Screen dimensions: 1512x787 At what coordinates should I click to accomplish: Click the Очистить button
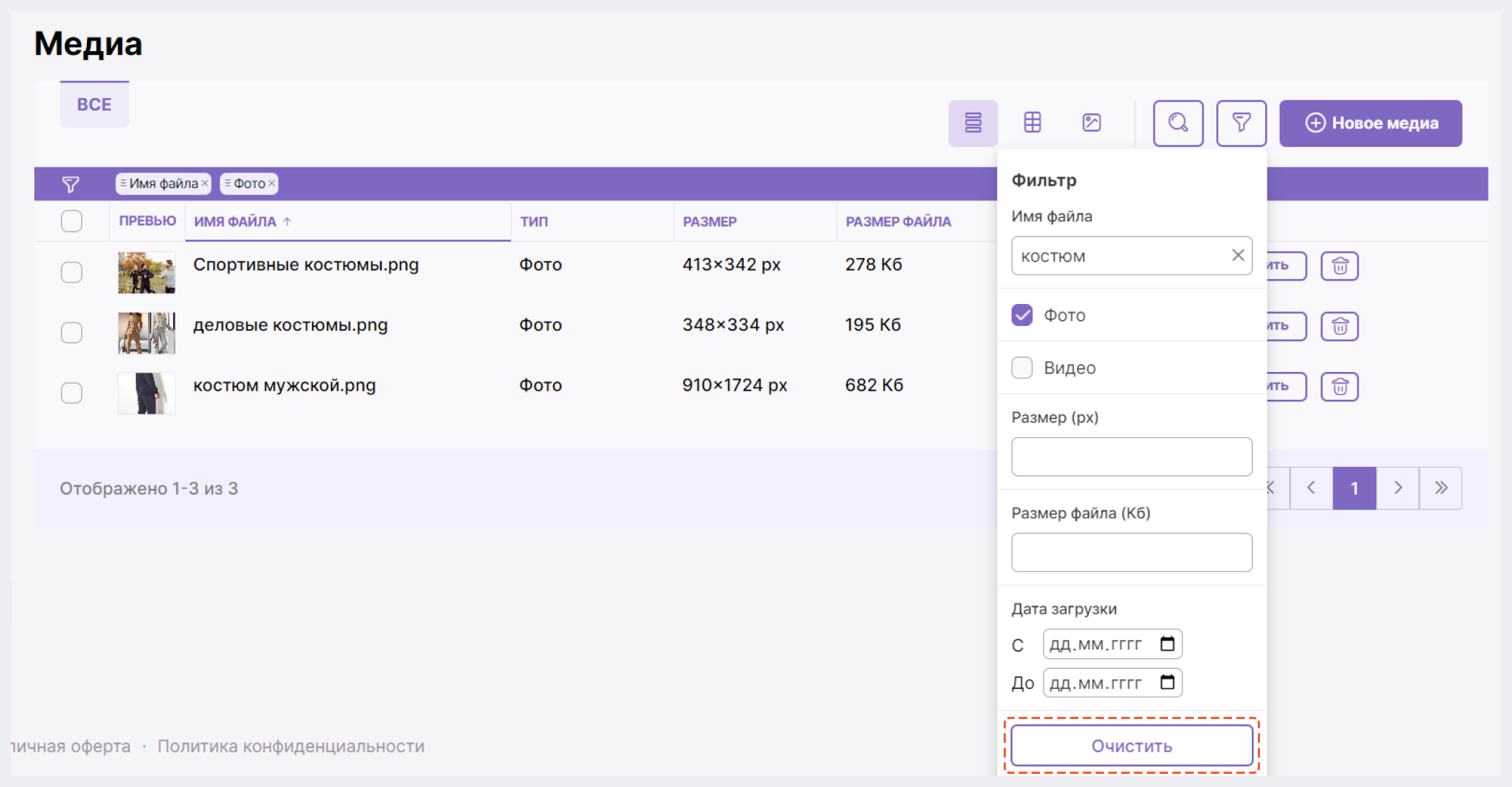click(1131, 746)
